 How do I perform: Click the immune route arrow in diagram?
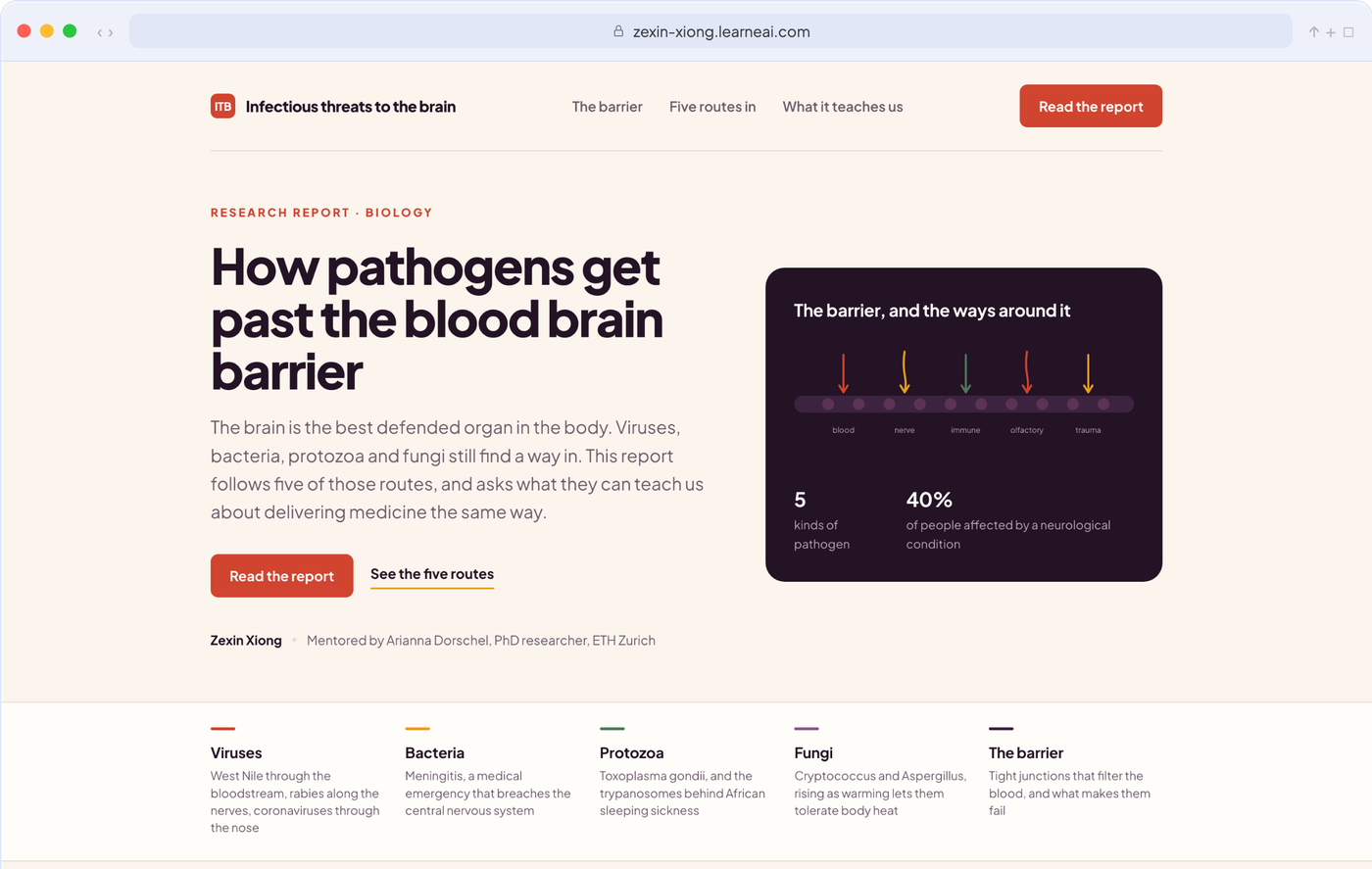click(x=965, y=373)
